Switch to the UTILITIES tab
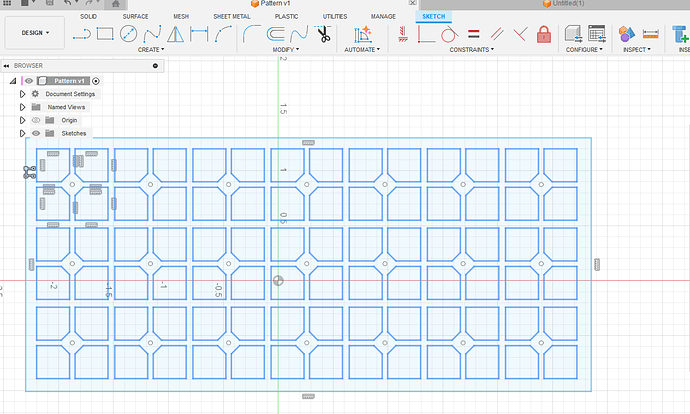The width and height of the screenshot is (690, 414). 335,17
